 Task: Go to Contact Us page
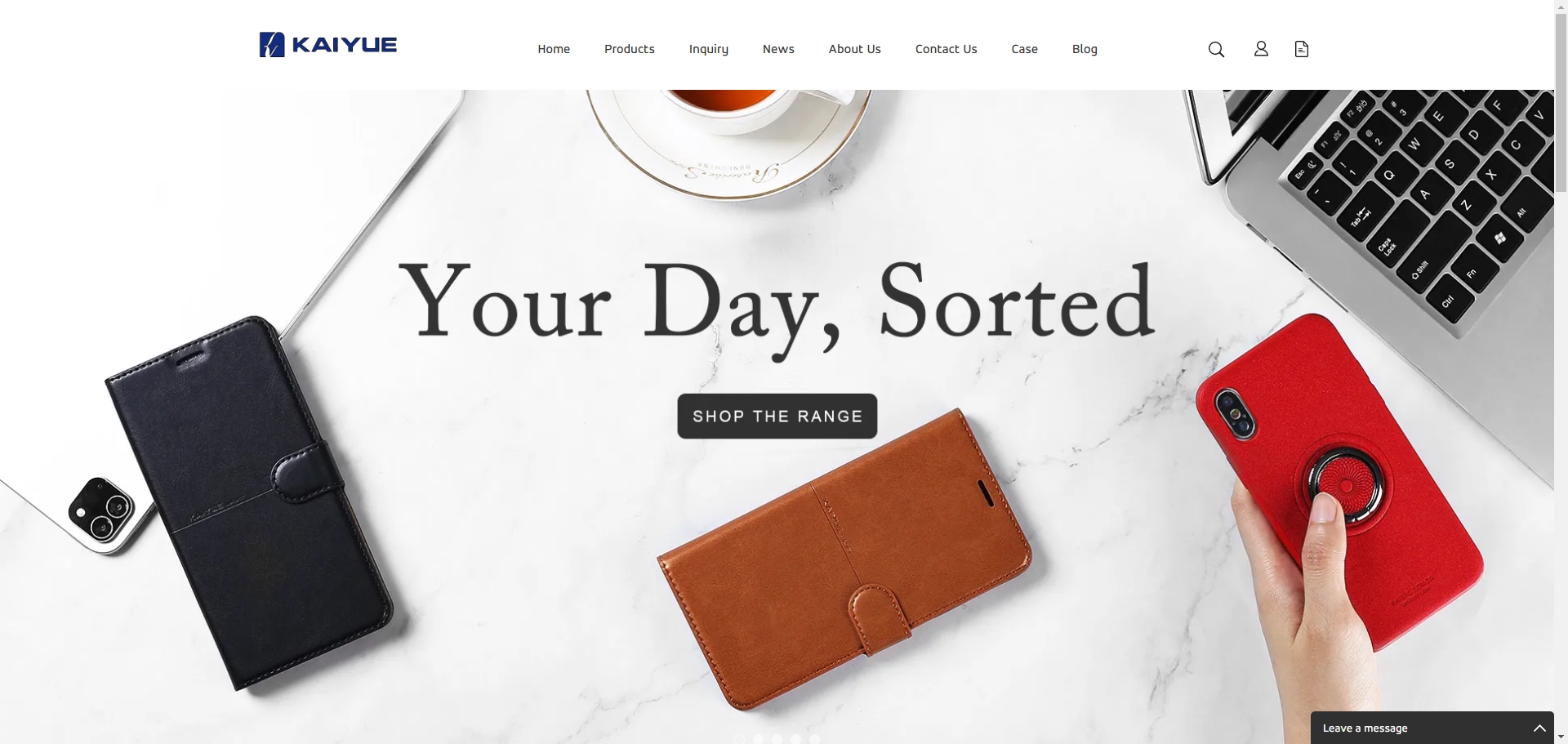point(947,49)
